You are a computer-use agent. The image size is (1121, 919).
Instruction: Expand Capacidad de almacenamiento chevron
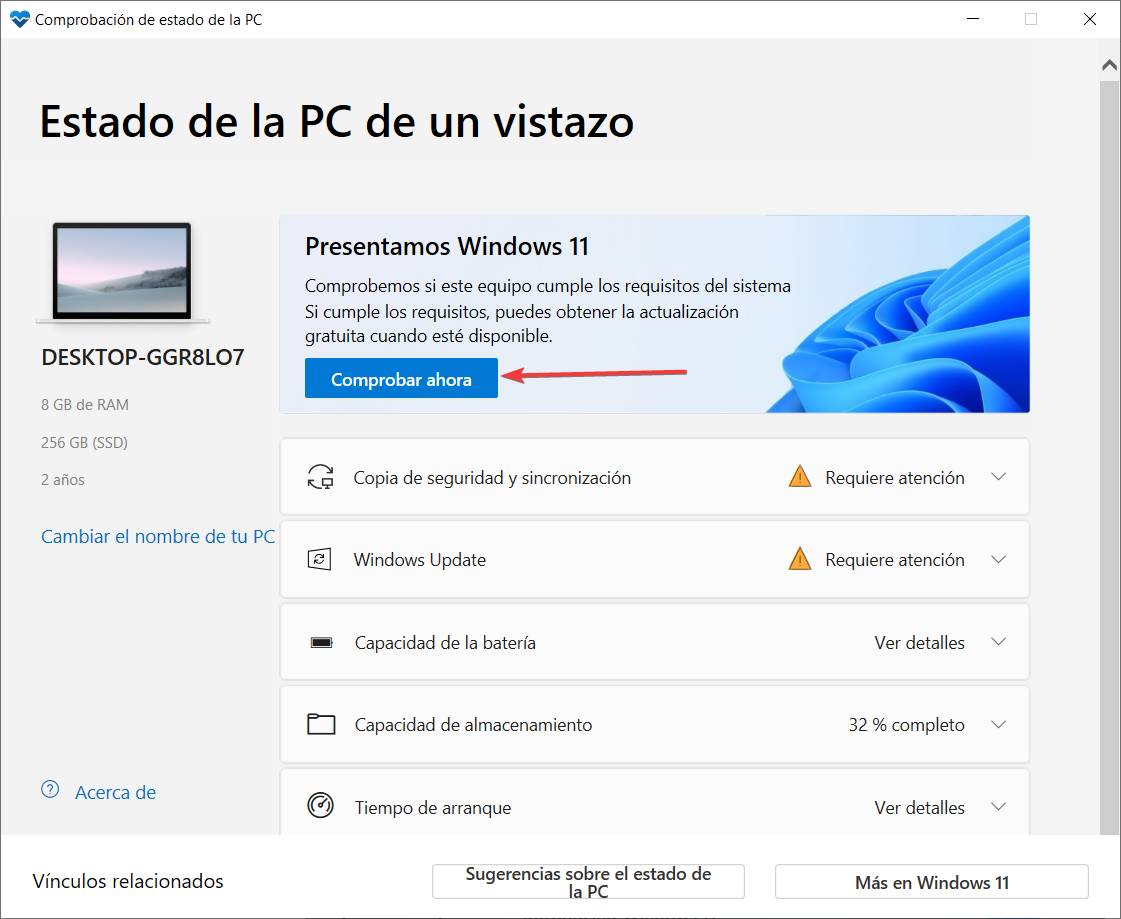[999, 724]
